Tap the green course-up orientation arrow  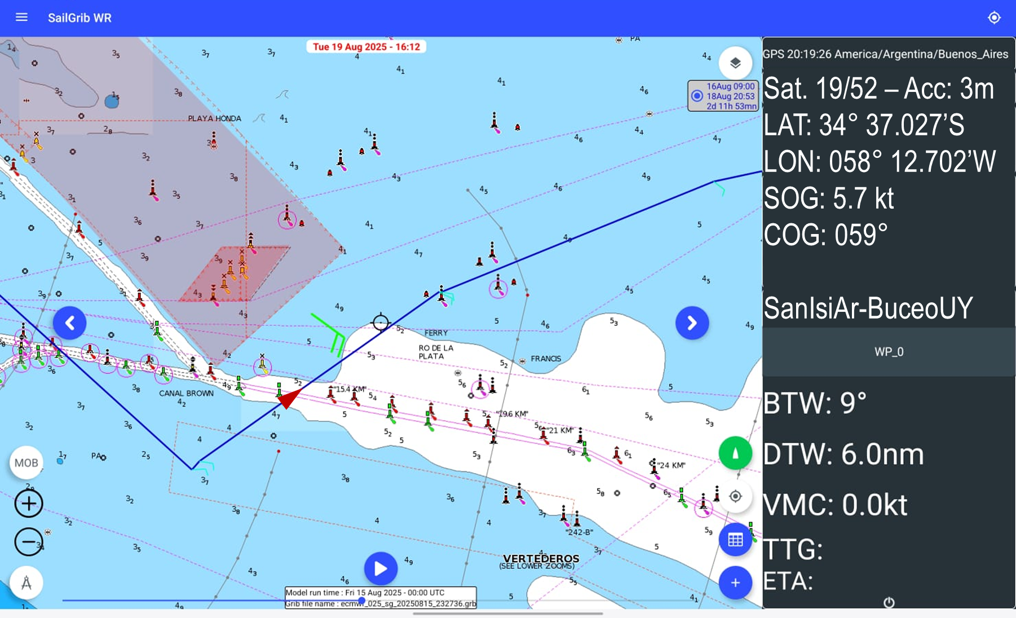[735, 453]
